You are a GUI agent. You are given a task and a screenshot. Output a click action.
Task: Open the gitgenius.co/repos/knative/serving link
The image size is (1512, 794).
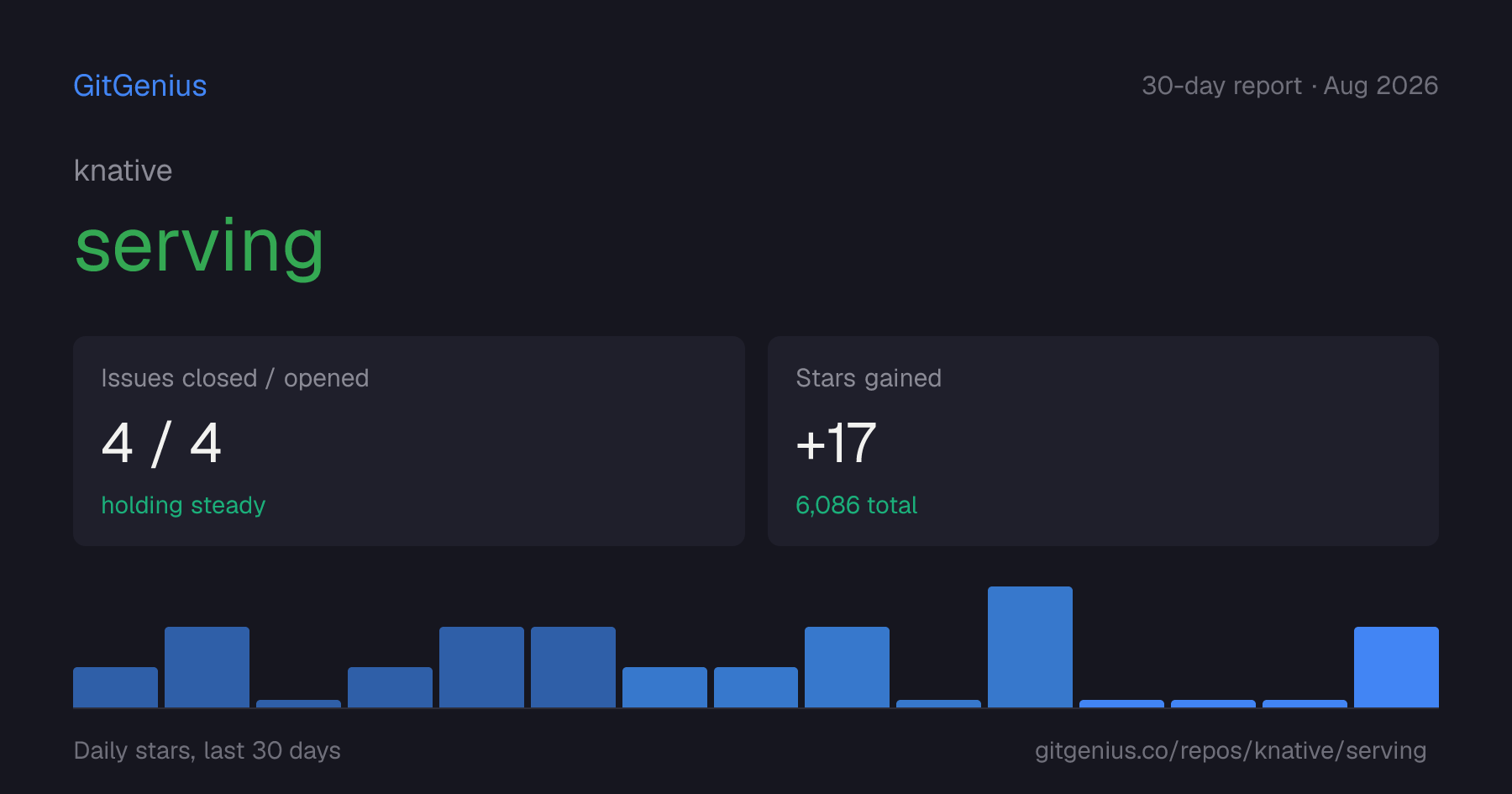point(1231,750)
